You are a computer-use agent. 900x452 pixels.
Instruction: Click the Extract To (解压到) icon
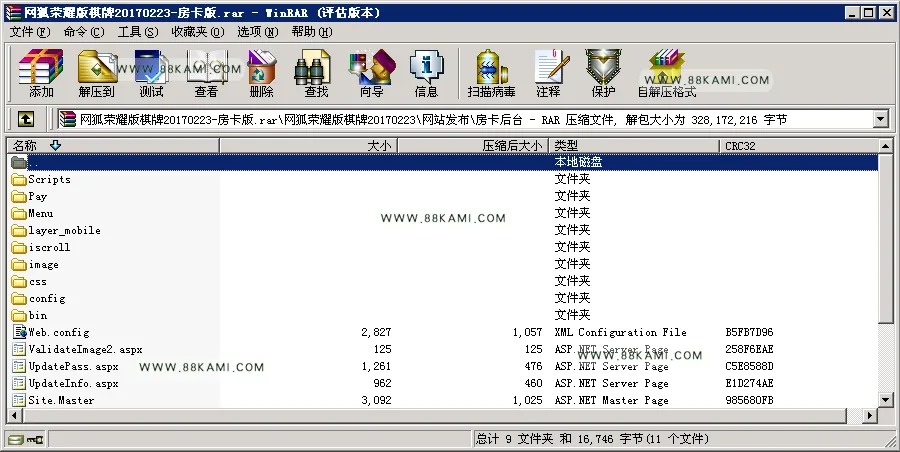(96, 73)
